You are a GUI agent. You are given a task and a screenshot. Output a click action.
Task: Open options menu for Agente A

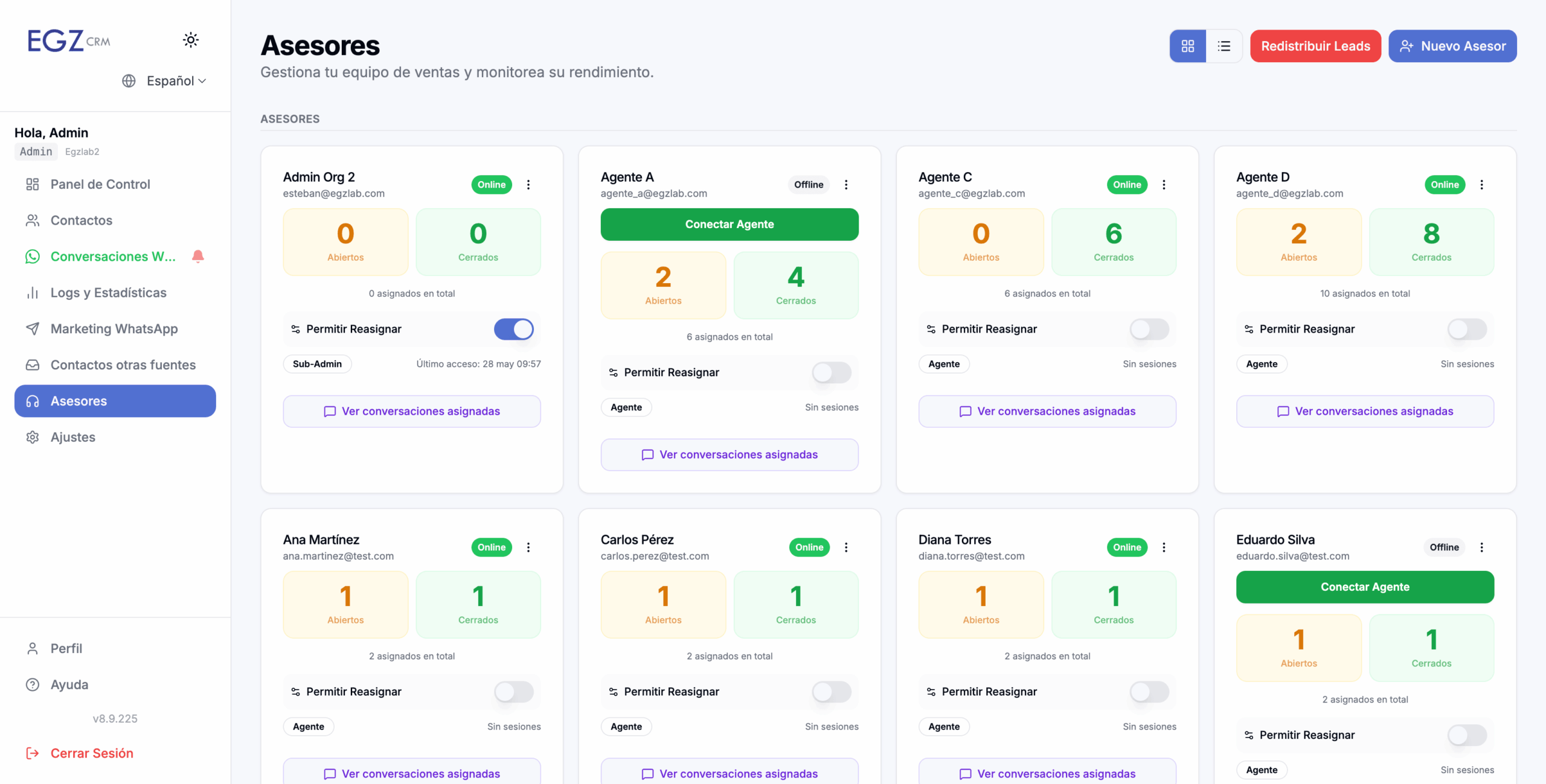[x=846, y=185]
